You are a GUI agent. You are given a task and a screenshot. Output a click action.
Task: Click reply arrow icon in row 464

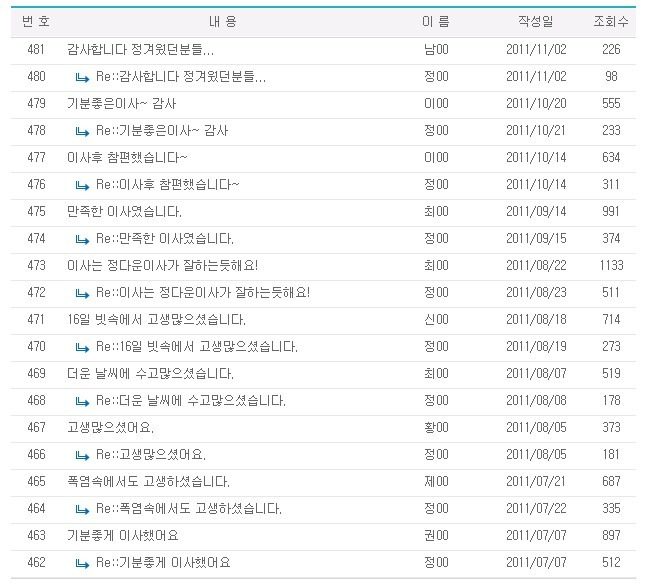point(82,509)
